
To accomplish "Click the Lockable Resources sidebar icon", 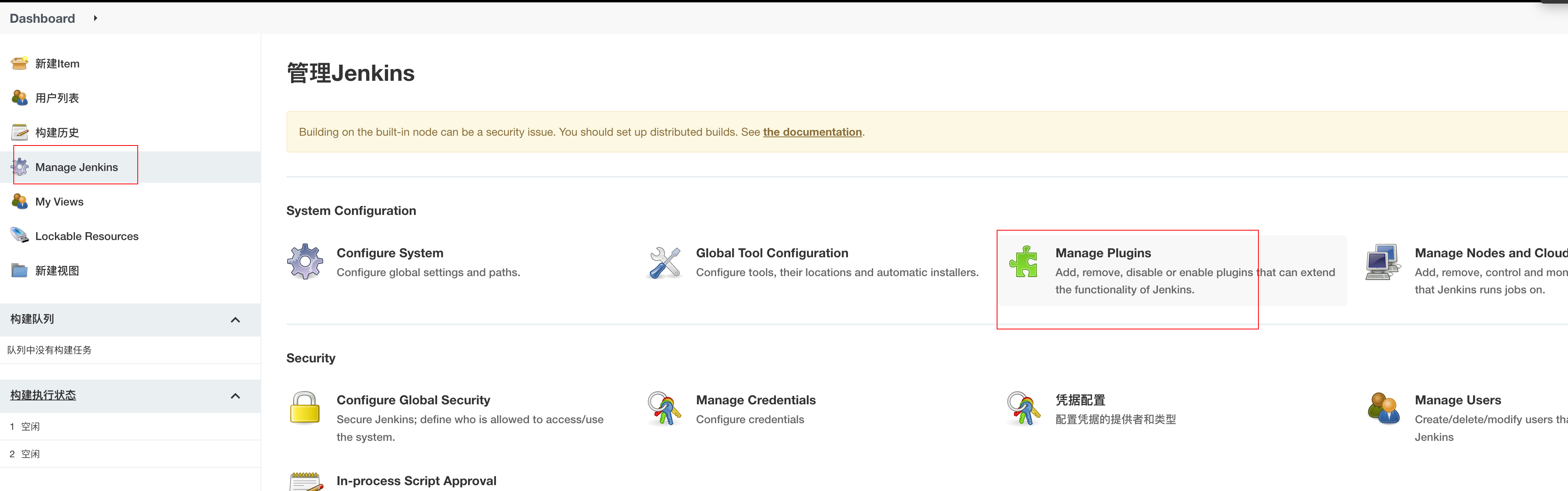I will point(19,235).
